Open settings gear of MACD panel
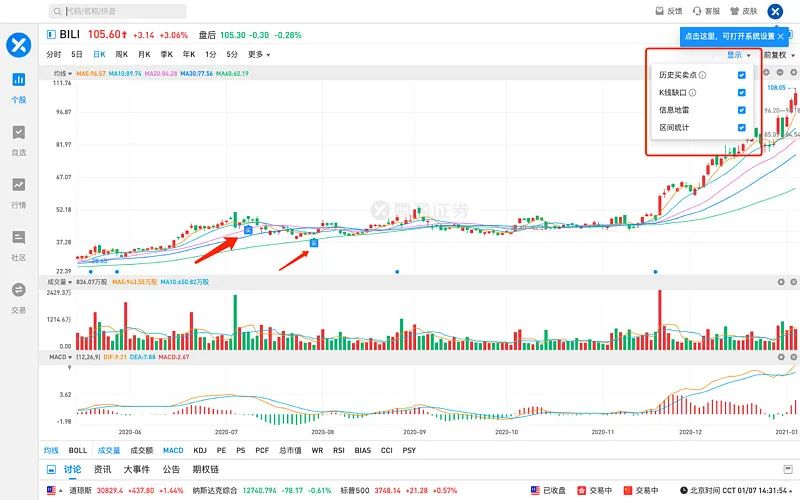Viewport: 800px width, 500px height. pyautogui.click(x=781, y=357)
